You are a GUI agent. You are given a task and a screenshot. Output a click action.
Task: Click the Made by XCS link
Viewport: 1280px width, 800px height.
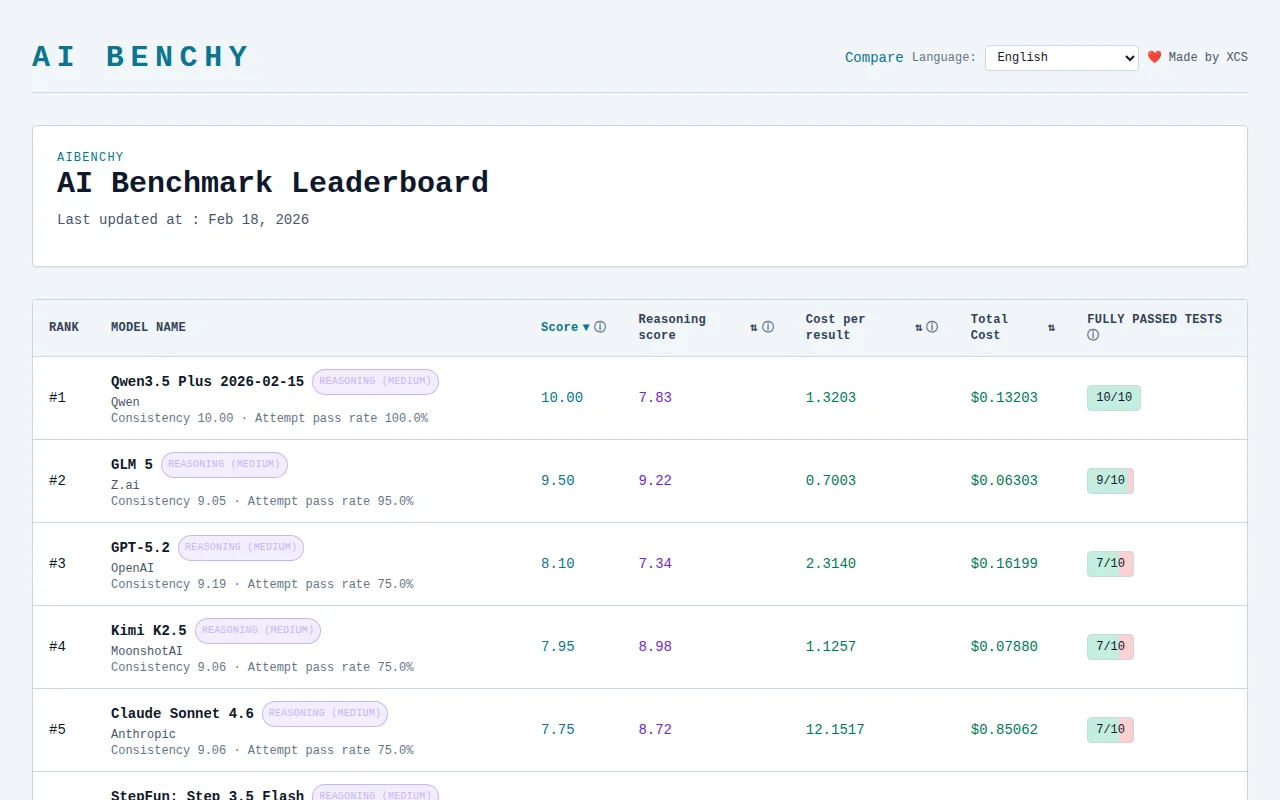pos(1208,57)
